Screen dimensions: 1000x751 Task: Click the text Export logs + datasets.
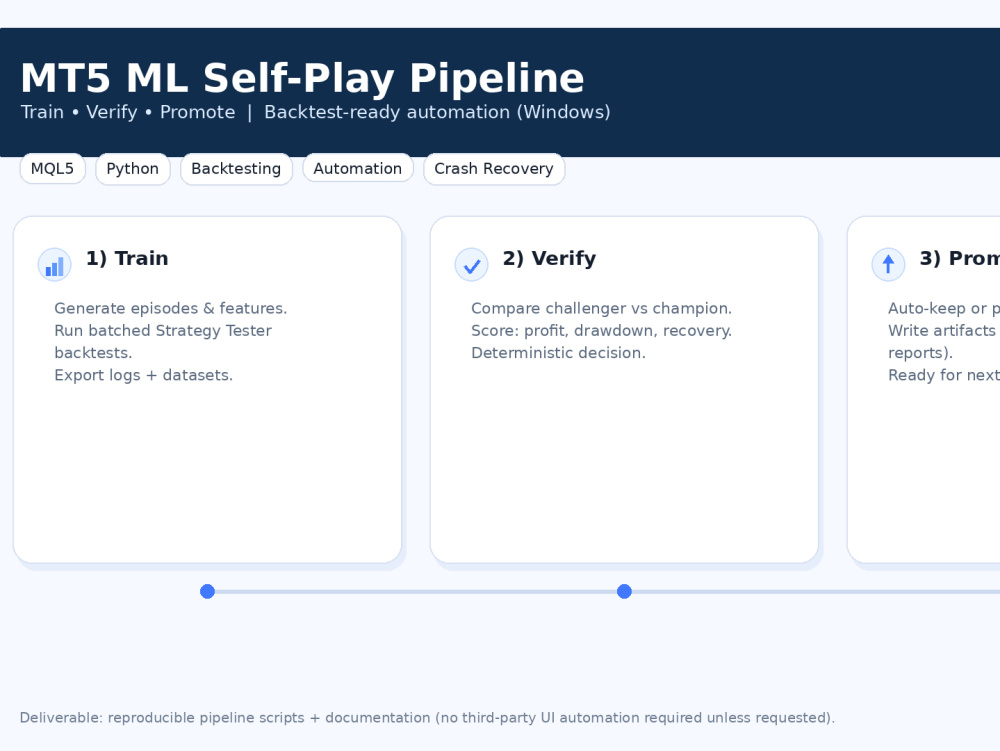coord(143,376)
